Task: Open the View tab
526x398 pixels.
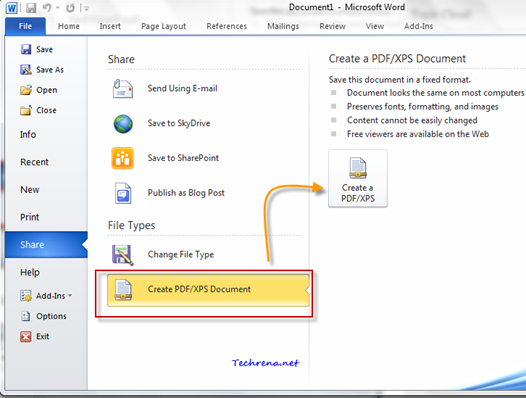Action: click(375, 26)
